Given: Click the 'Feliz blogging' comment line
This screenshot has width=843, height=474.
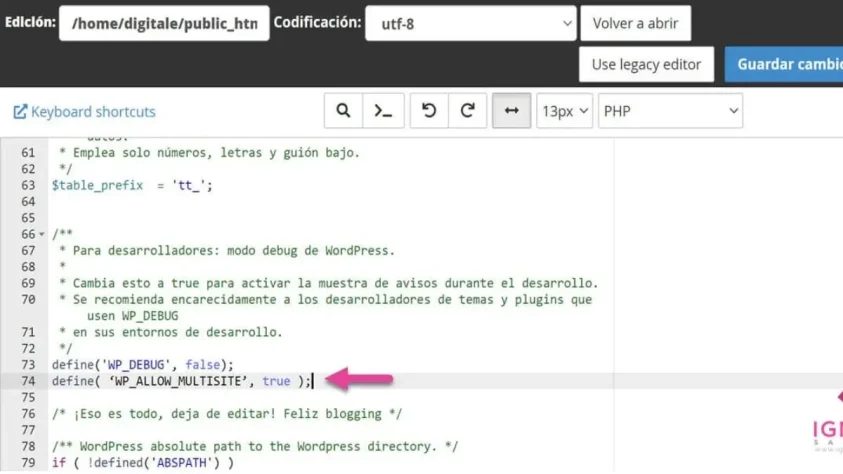Looking at the screenshot, I should coord(227,414).
